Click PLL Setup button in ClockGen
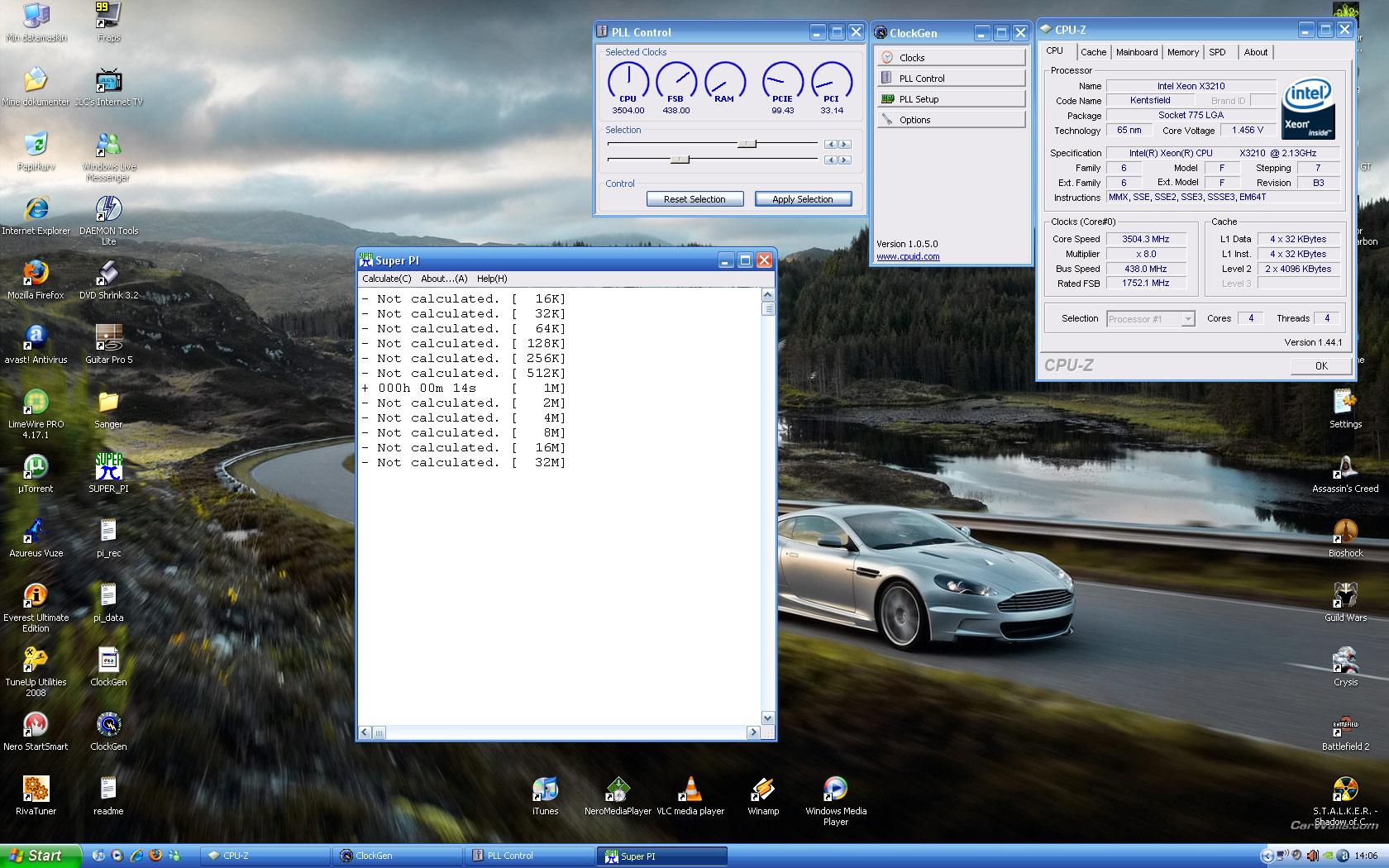The image size is (1389, 868). (950, 98)
